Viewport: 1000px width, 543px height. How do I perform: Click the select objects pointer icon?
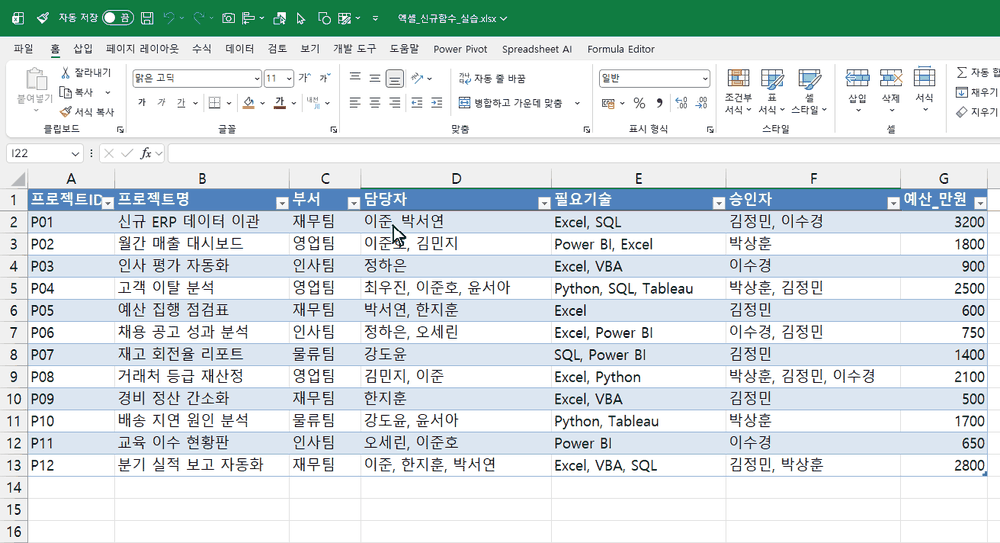tap(301, 19)
